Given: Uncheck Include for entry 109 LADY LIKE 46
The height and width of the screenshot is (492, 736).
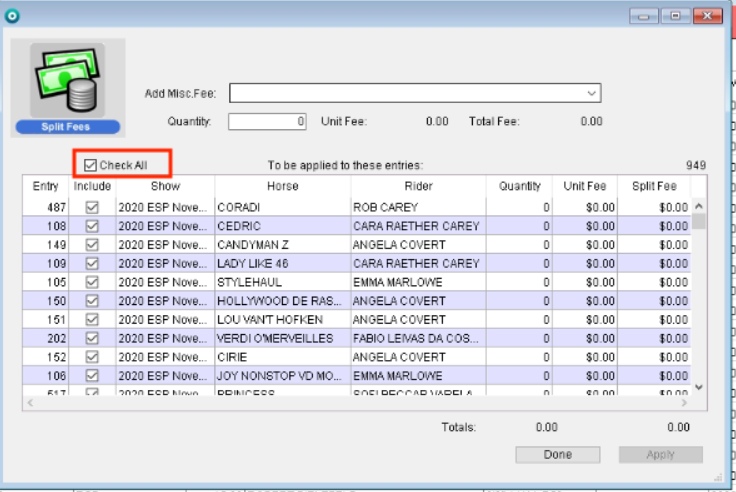Looking at the screenshot, I should point(92,263).
